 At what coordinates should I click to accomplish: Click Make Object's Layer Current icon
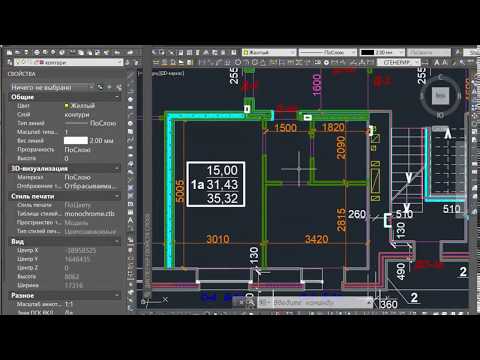tap(127, 62)
